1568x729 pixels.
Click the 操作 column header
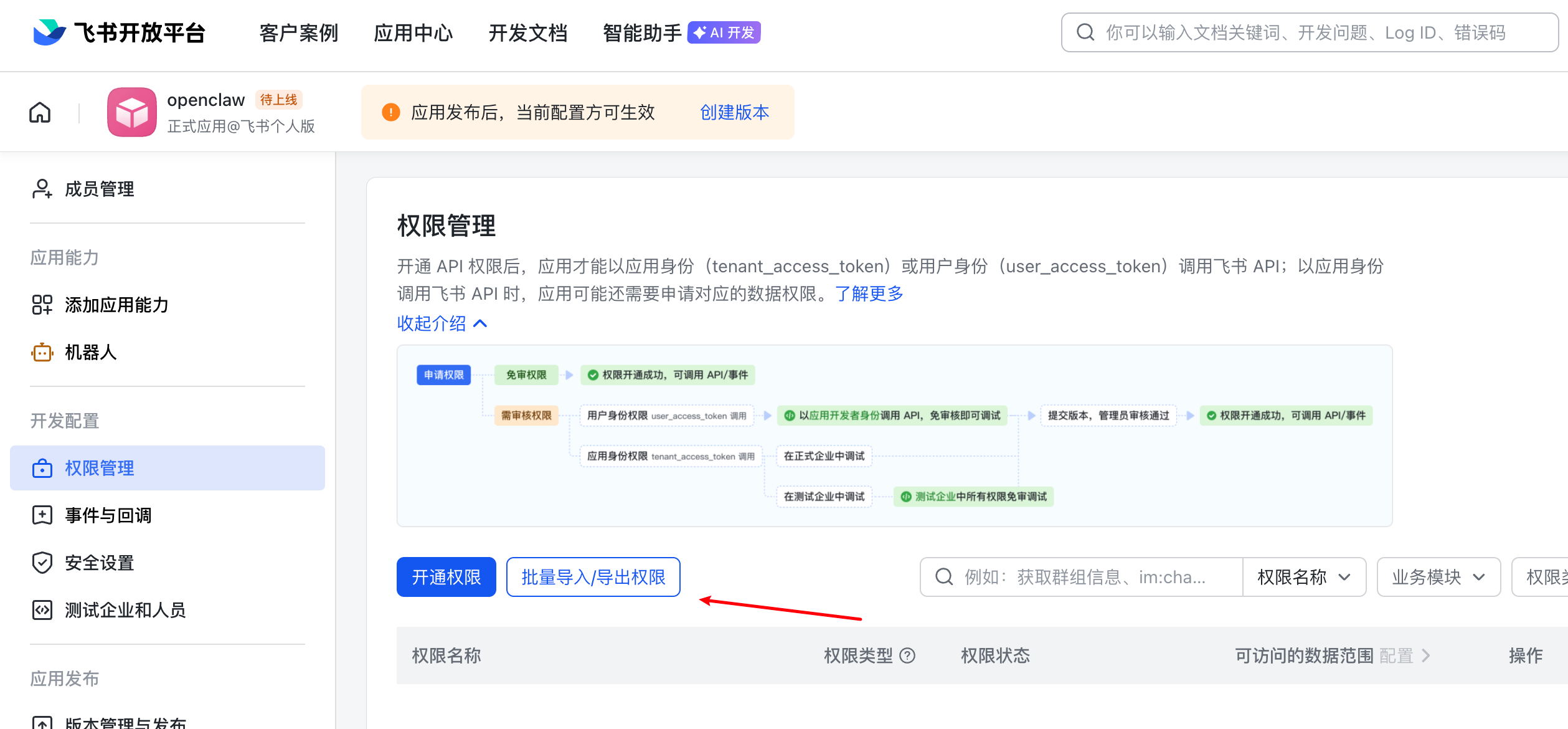[x=1526, y=655]
